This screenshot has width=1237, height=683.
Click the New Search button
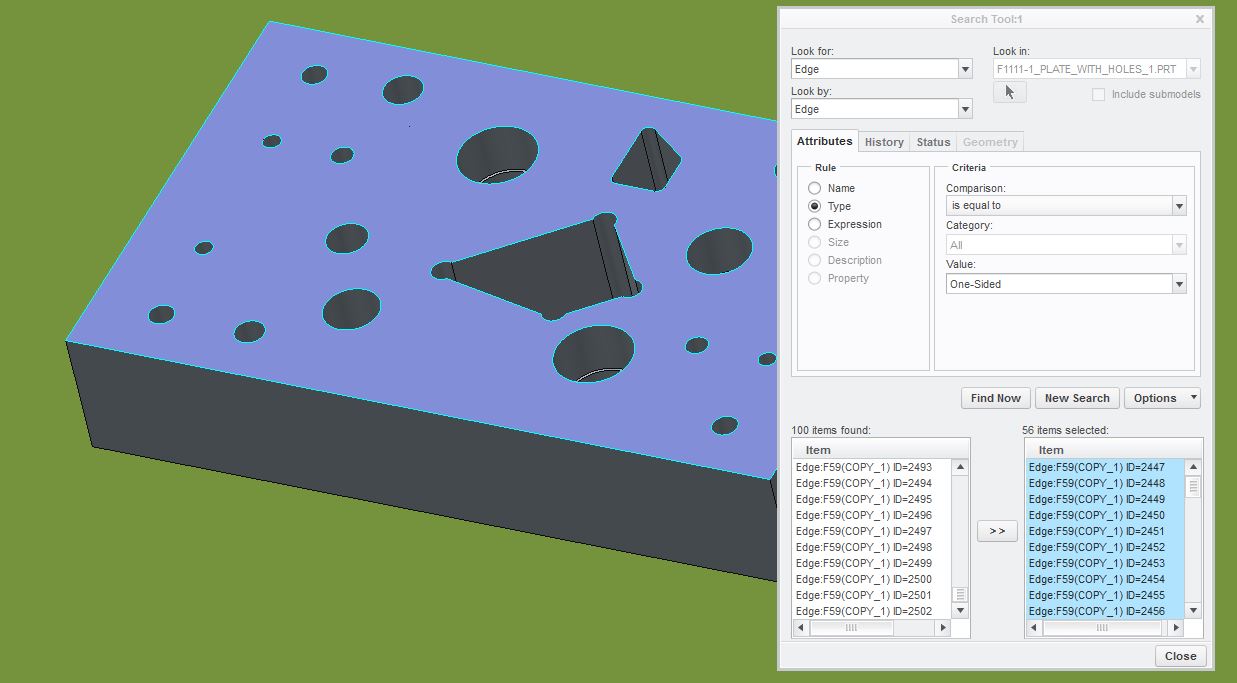(x=1077, y=398)
